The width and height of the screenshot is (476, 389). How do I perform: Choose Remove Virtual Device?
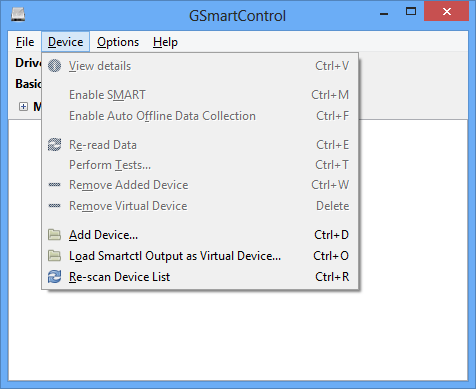click(x=200, y=206)
